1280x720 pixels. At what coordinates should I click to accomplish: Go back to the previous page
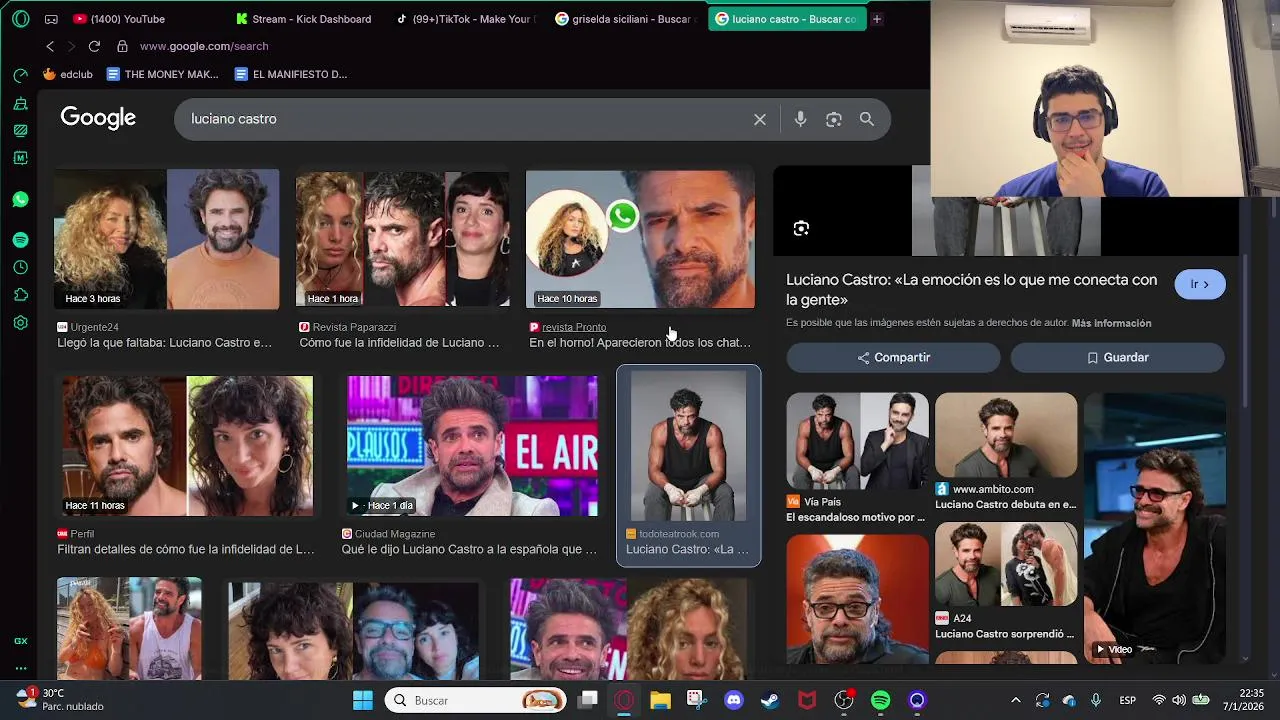50,46
